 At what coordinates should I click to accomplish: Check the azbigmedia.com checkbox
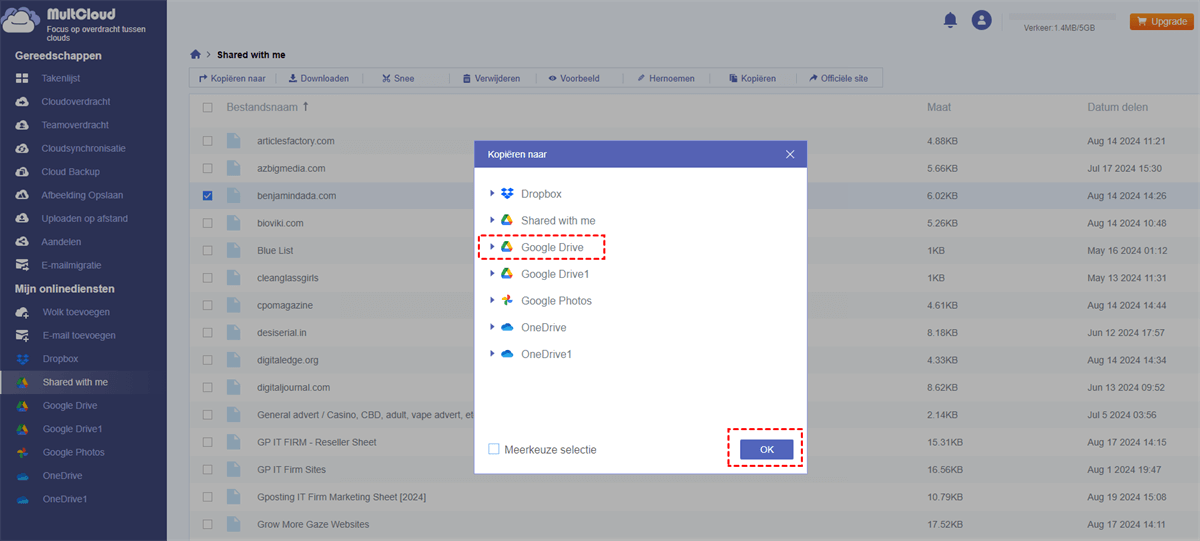point(207,168)
